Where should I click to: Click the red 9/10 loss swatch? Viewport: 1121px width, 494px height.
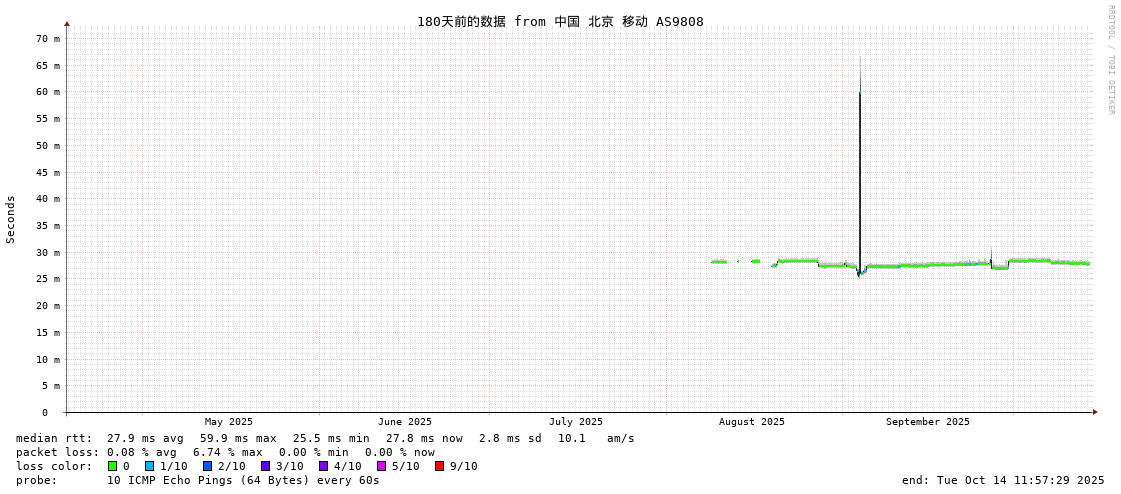pyautogui.click(x=440, y=466)
